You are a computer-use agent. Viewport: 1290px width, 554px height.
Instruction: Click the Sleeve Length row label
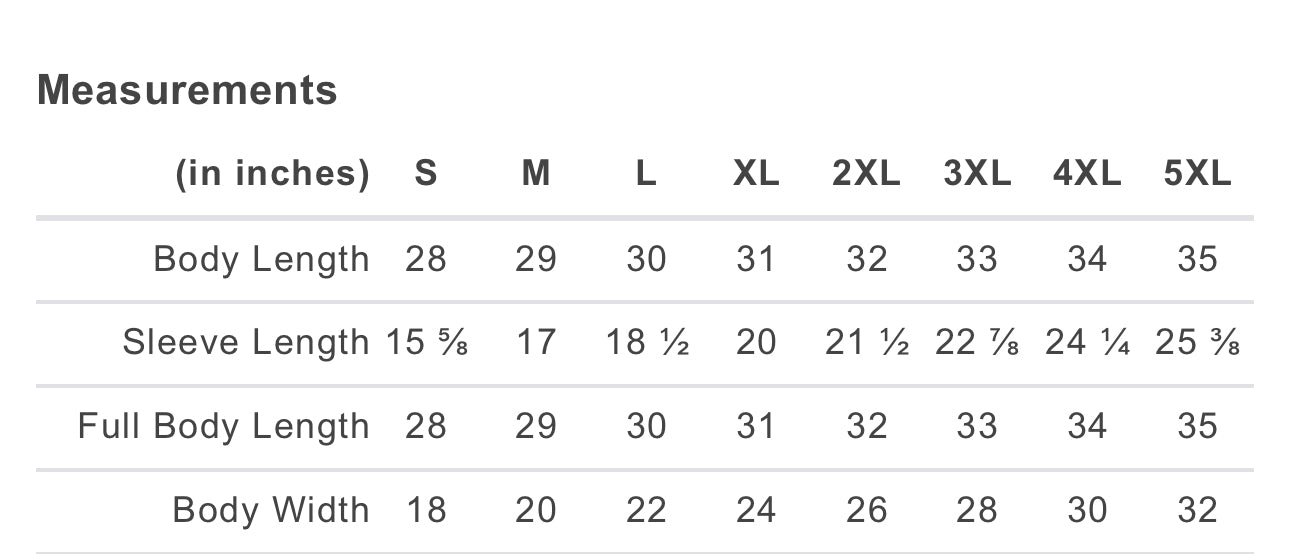246,343
